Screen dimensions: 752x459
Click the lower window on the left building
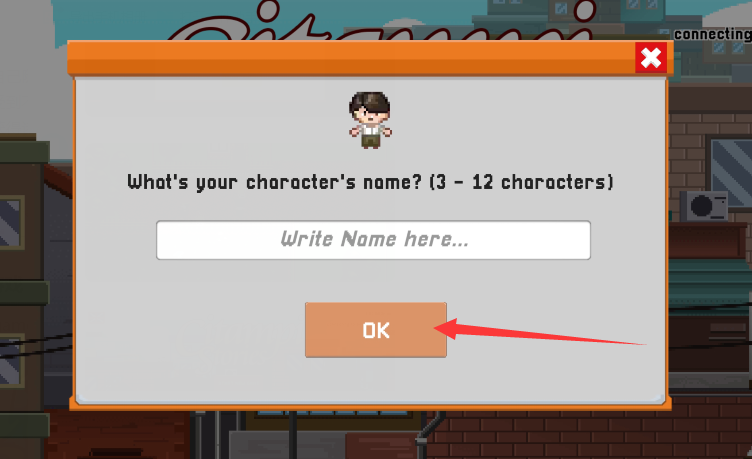(11, 361)
